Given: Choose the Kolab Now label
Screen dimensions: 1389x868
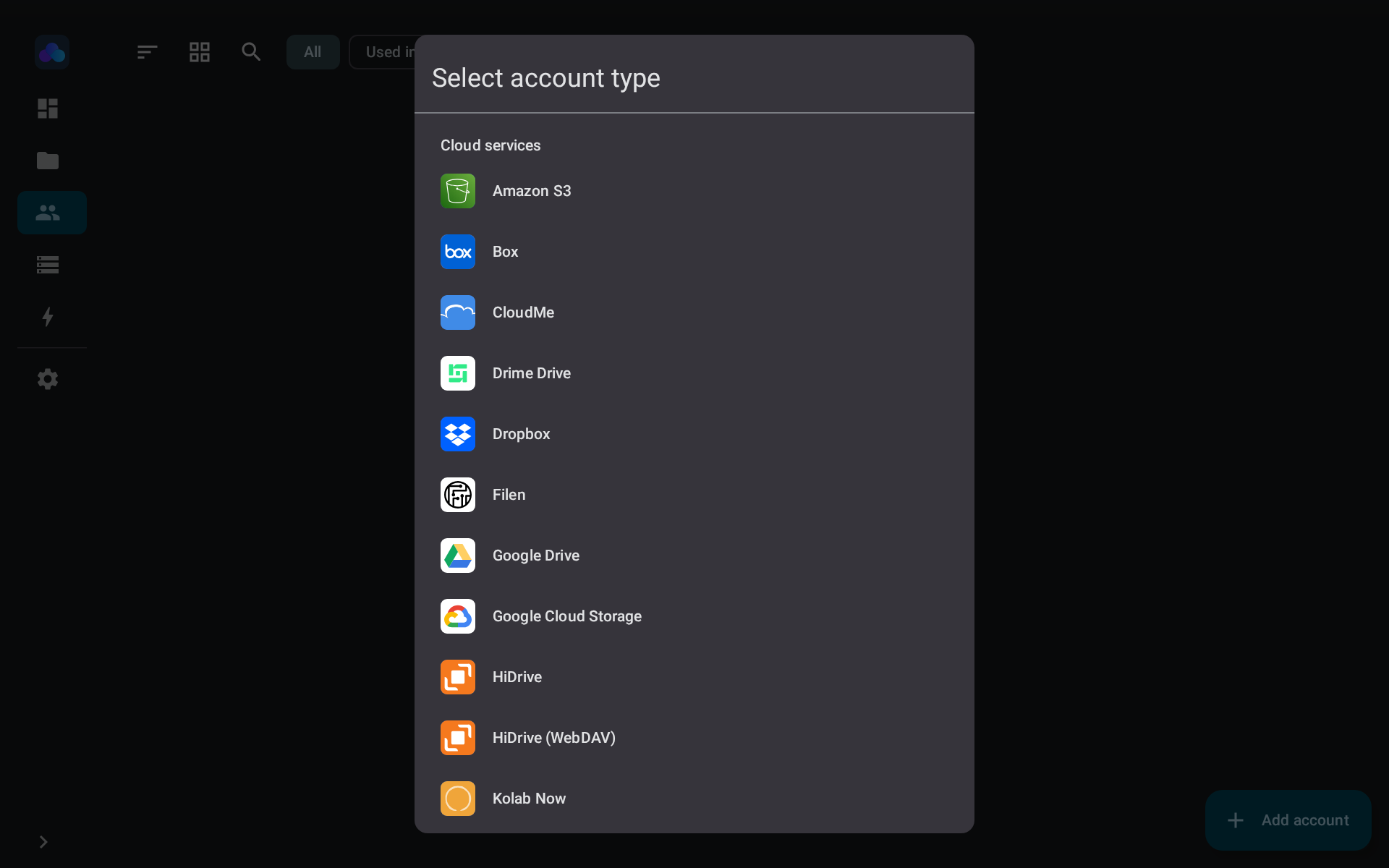Looking at the screenshot, I should (x=529, y=799).
